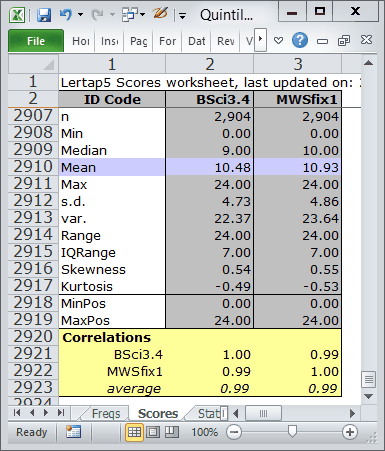
Task: Select column header 3
Action: click(298, 64)
